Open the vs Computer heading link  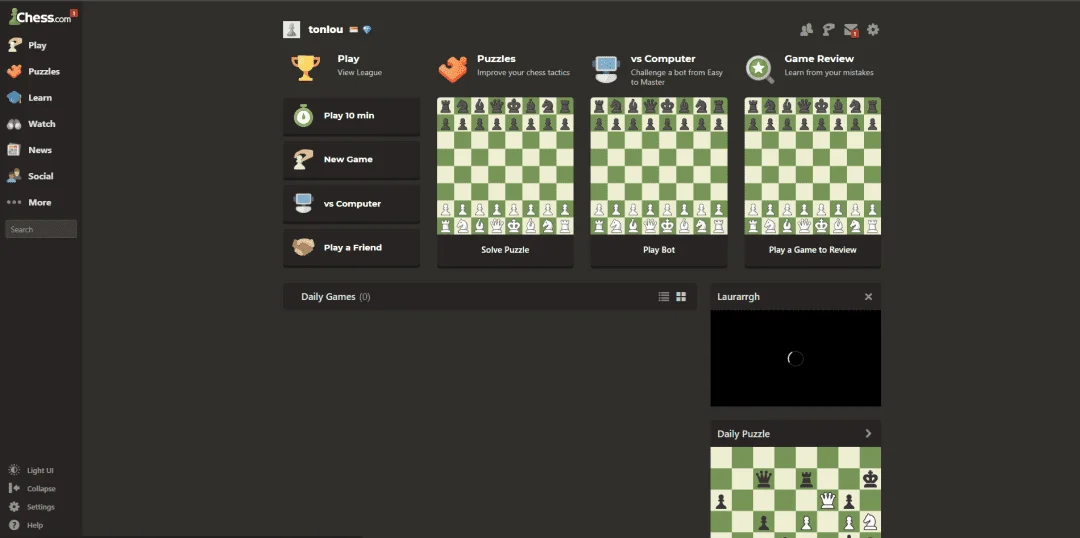(663, 59)
